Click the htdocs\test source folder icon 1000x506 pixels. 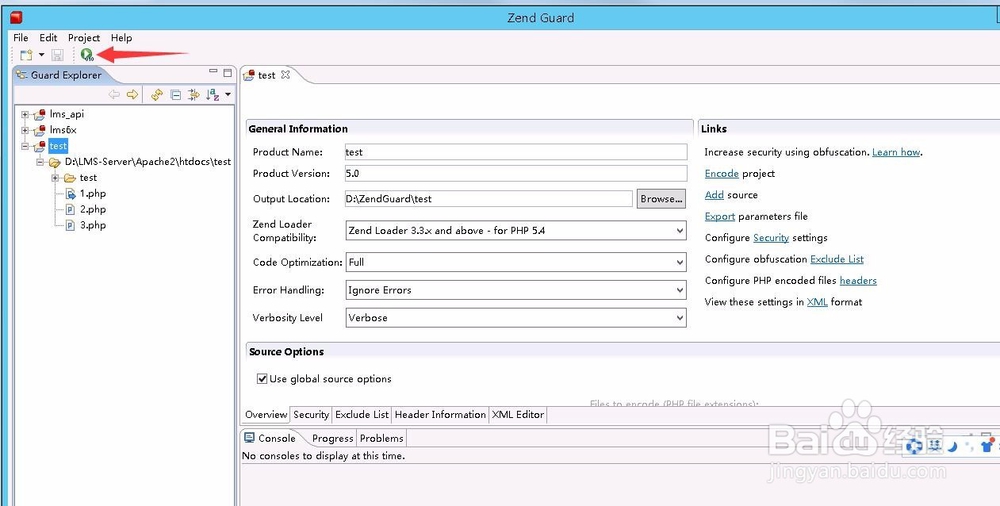tap(55, 162)
